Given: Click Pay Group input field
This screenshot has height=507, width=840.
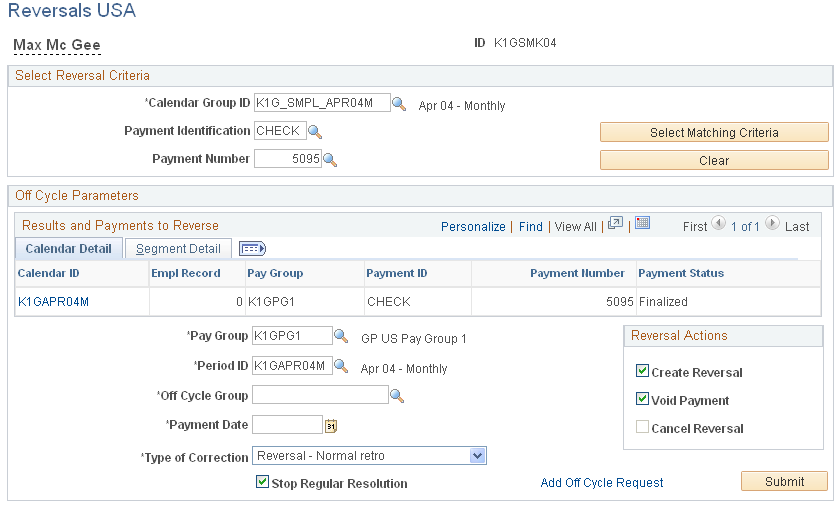Looking at the screenshot, I should click(x=292, y=335).
